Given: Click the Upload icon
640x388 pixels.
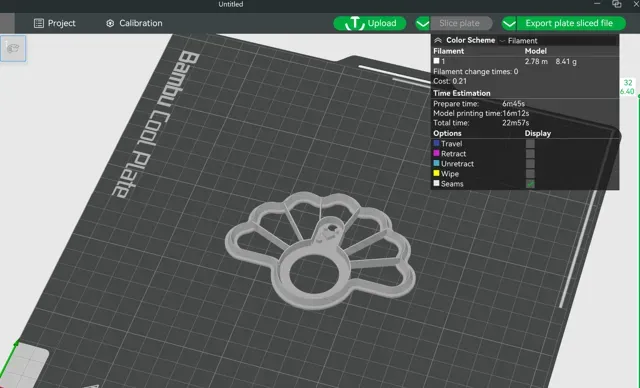Looking at the screenshot, I should click(355, 24).
